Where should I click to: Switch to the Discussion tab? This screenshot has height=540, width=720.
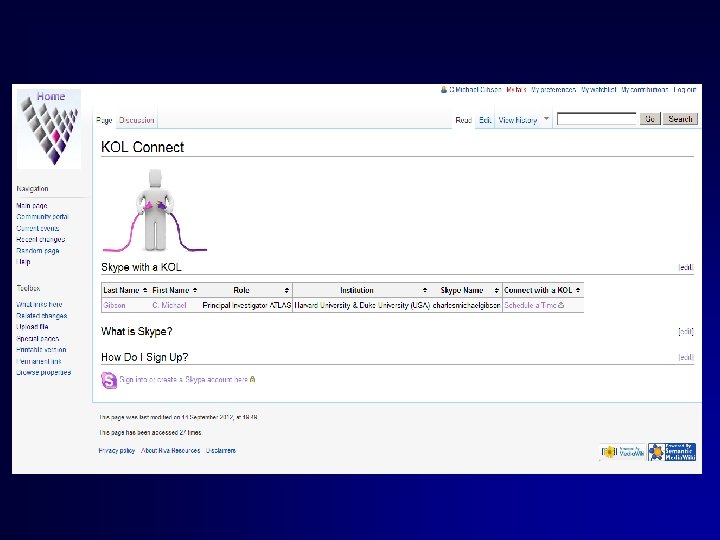[136, 120]
